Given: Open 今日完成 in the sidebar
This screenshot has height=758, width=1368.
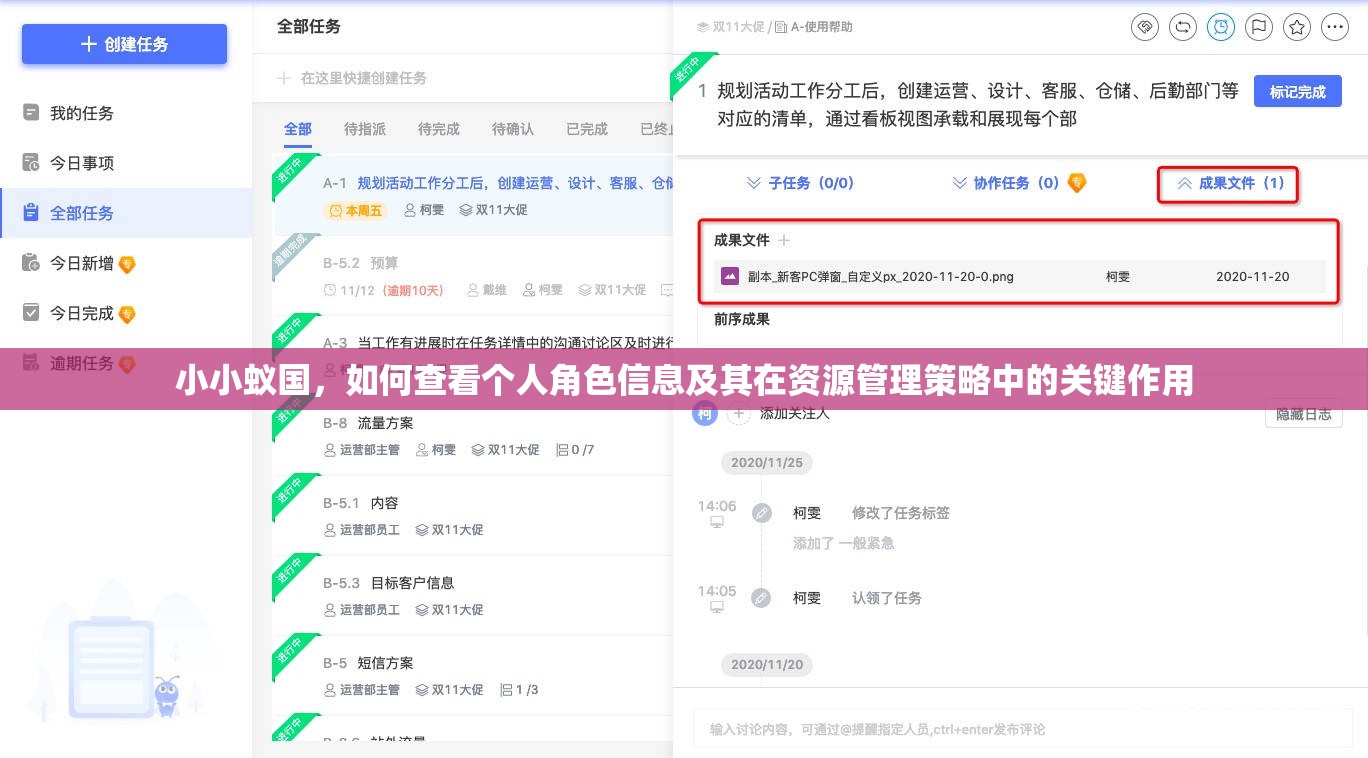Looking at the screenshot, I should [82, 313].
